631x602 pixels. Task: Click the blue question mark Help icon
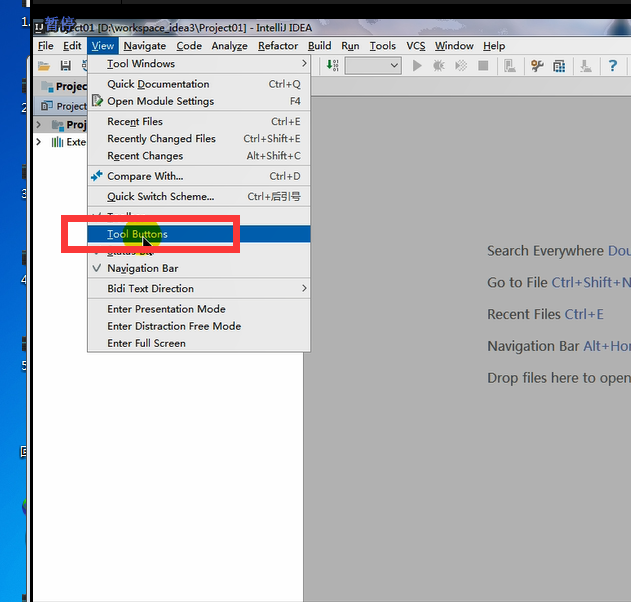[x=612, y=65]
